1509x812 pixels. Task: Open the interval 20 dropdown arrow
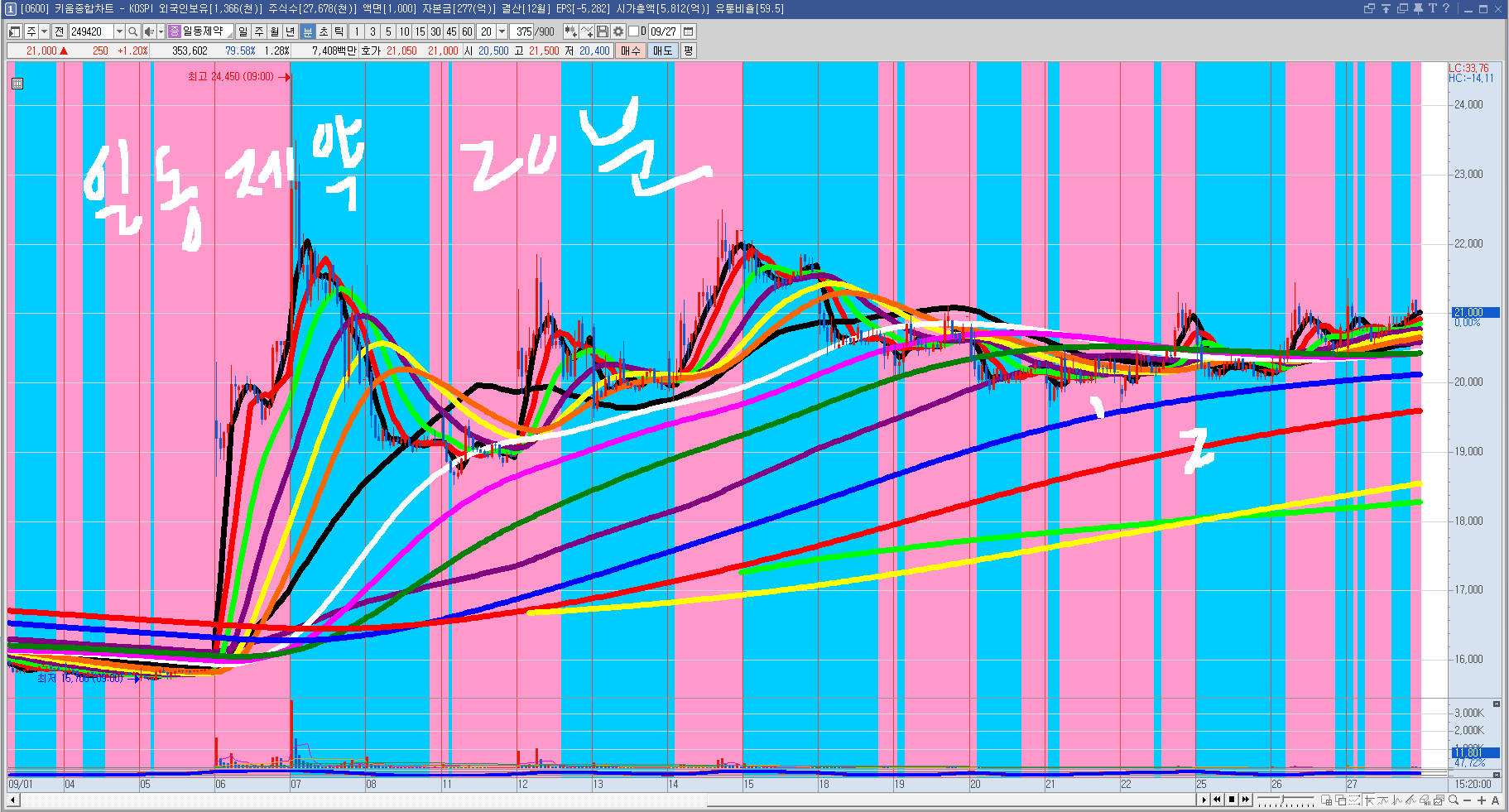pyautogui.click(x=502, y=31)
